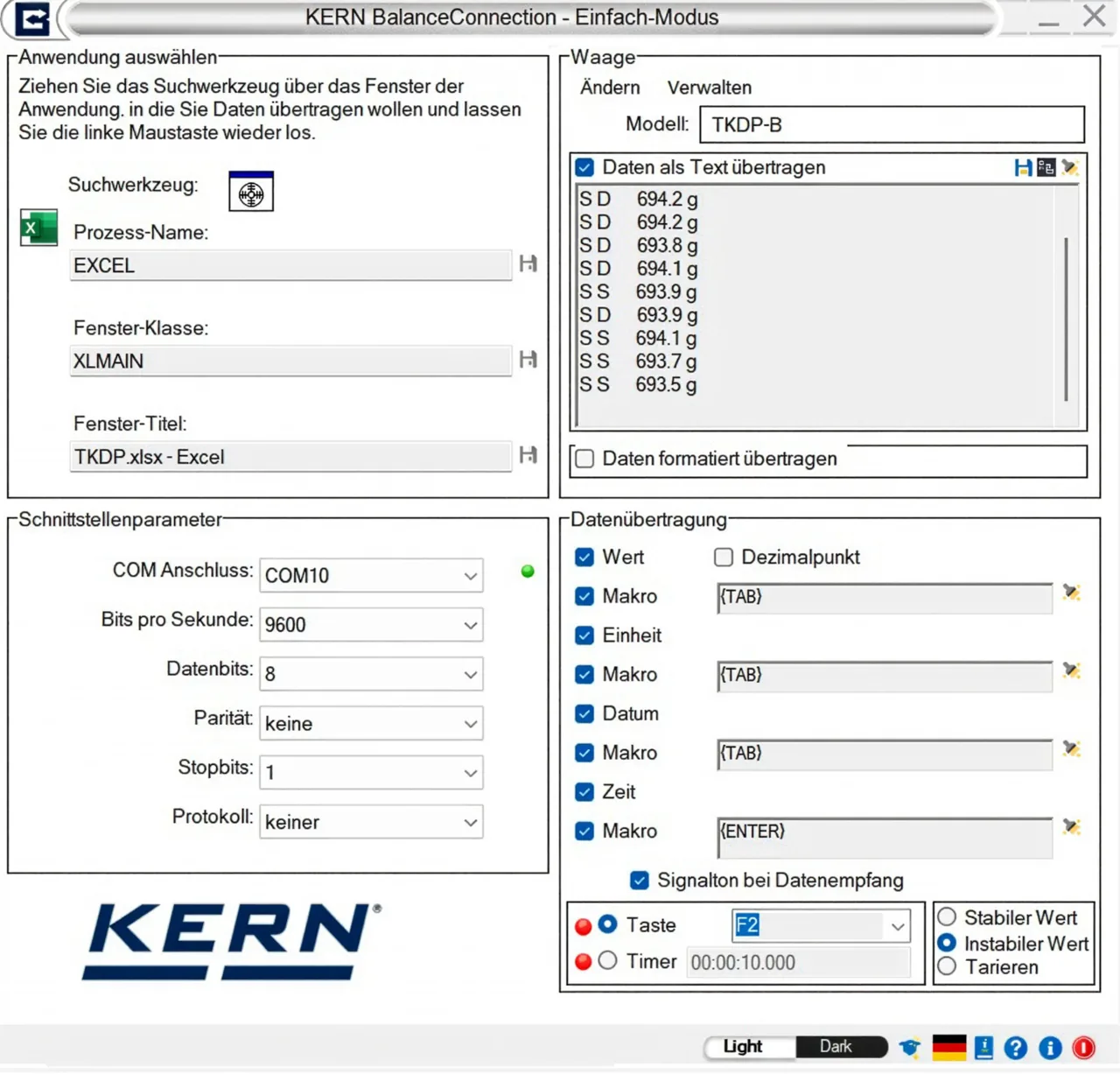This screenshot has height=1074, width=1120.
Task: Clear the second Makro {TAB} field
Action: coord(1072,670)
